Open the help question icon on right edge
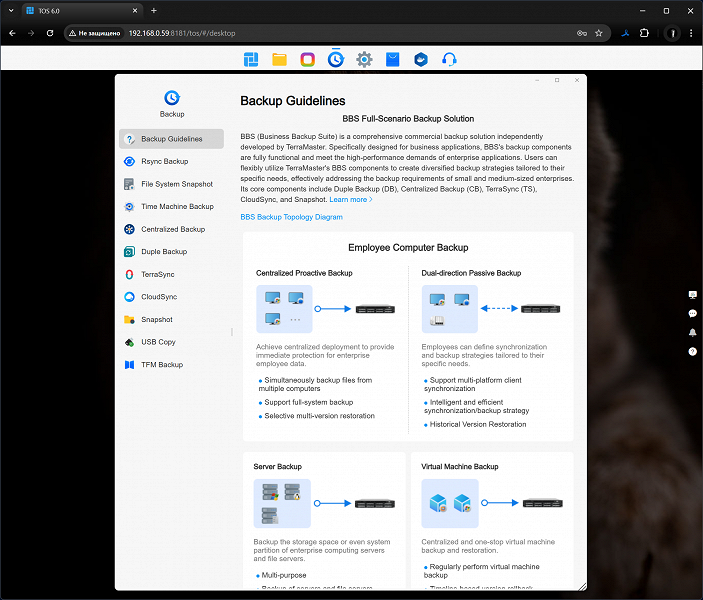The width and height of the screenshot is (703, 600). pos(693,352)
